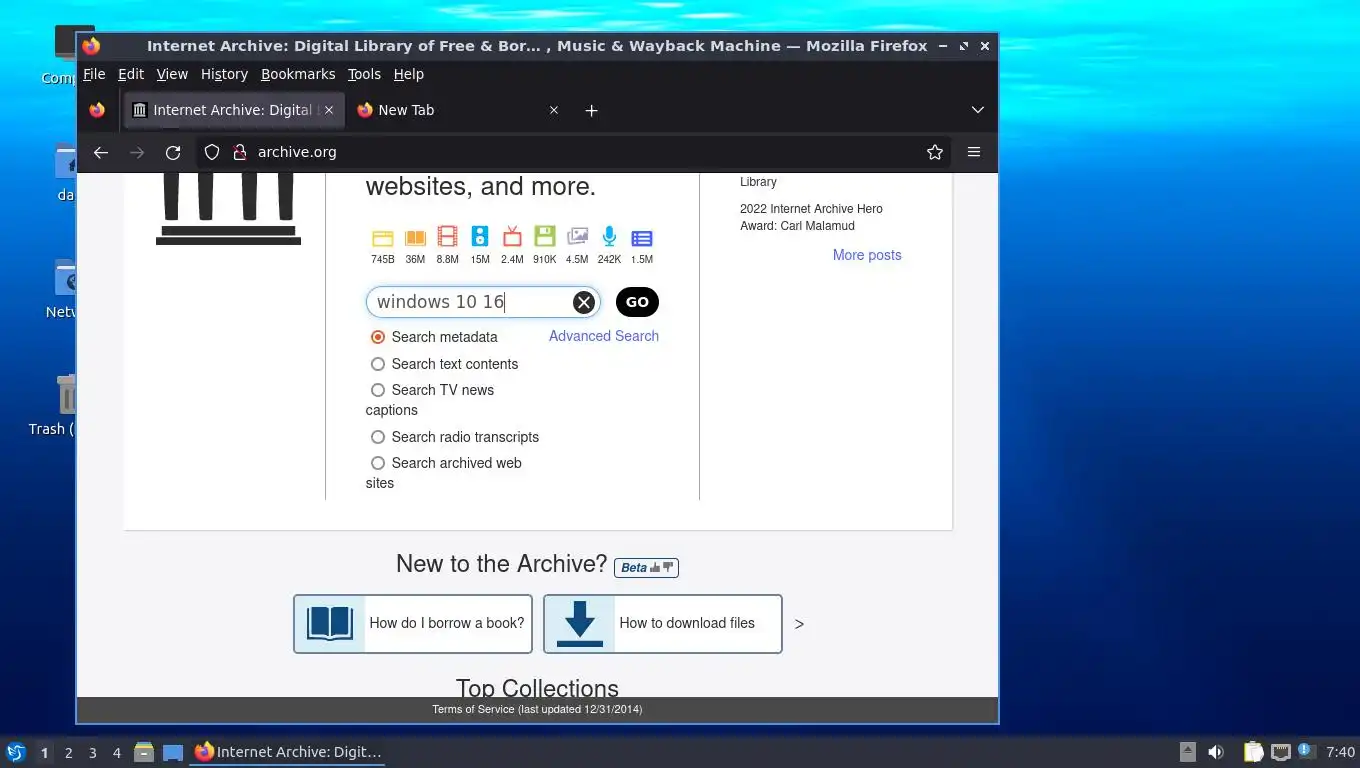
Task: Open the audio media icon
Action: (480, 237)
